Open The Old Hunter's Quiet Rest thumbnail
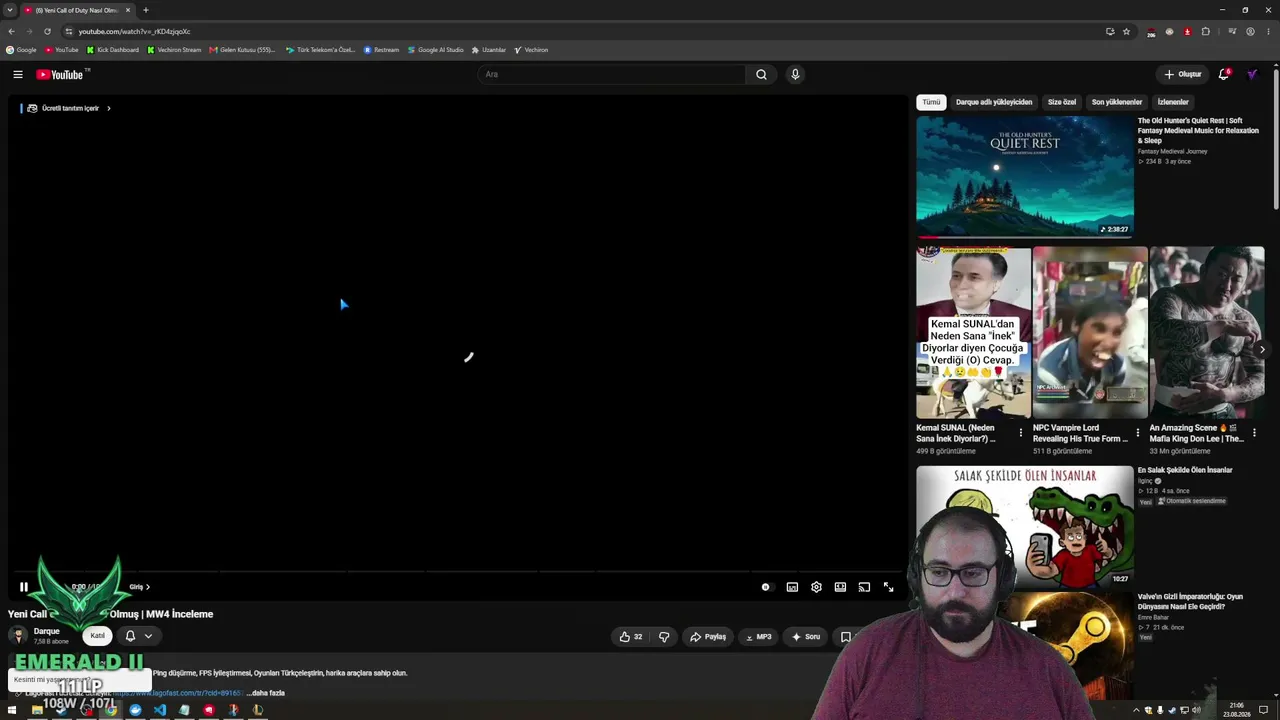 (1025, 177)
